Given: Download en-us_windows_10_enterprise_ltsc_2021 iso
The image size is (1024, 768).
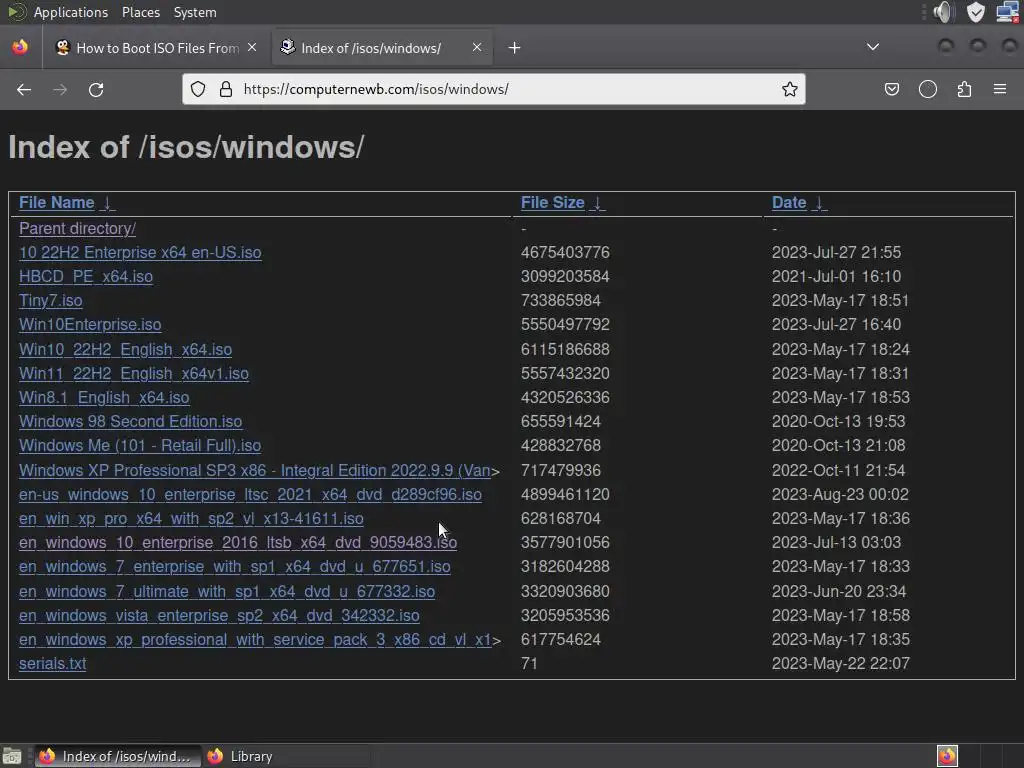Looking at the screenshot, I should (250, 494).
